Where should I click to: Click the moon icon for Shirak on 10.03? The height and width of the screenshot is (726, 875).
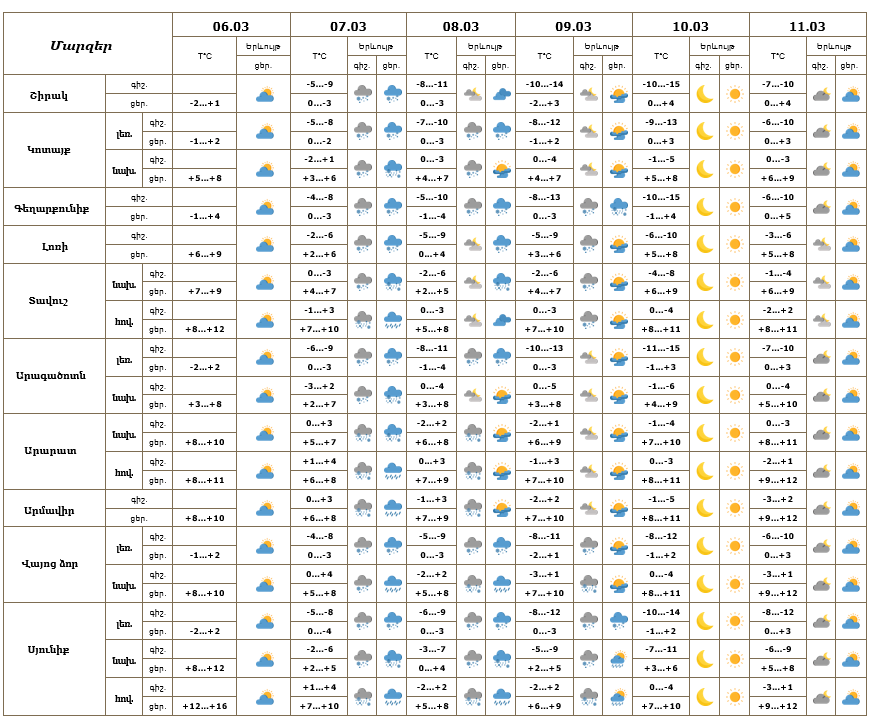click(705, 94)
